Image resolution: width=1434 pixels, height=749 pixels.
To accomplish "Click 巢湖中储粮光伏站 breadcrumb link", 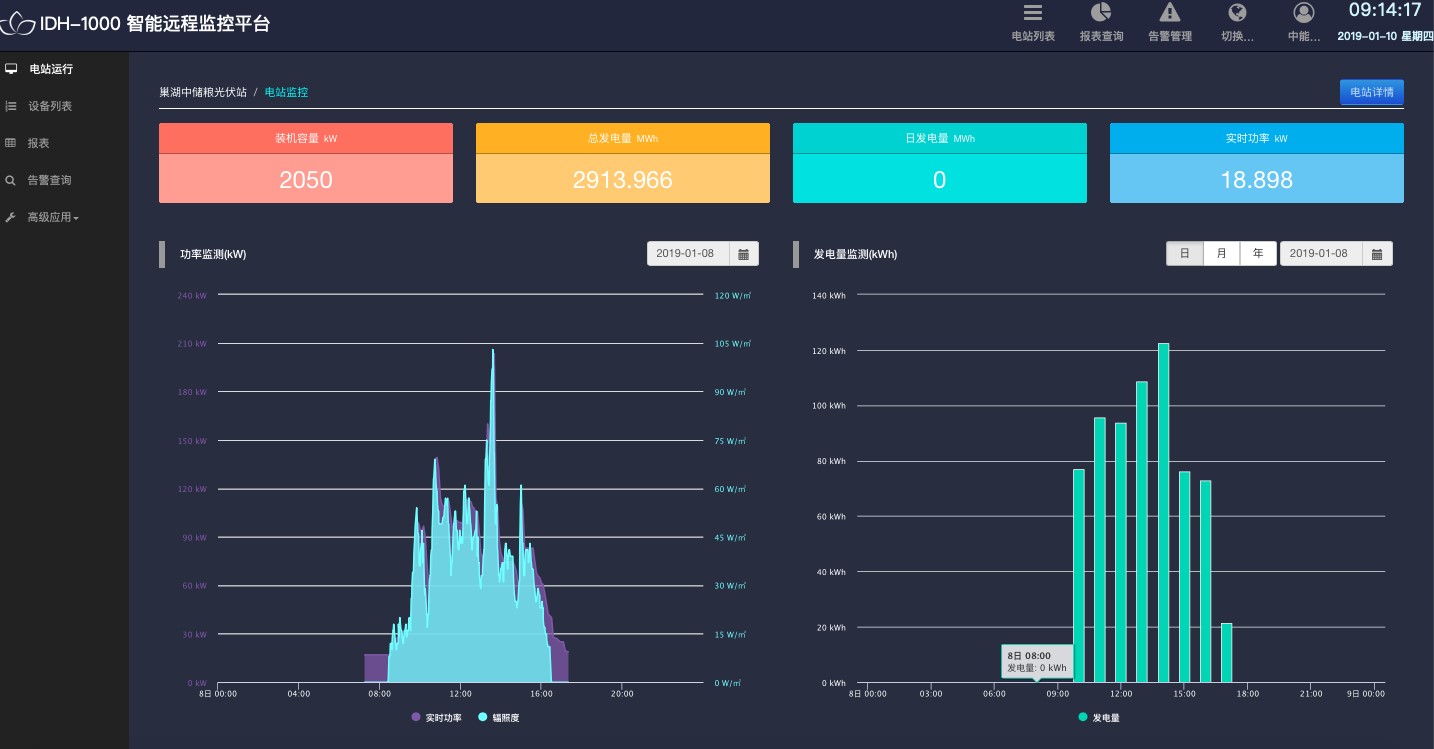I will 203,92.
